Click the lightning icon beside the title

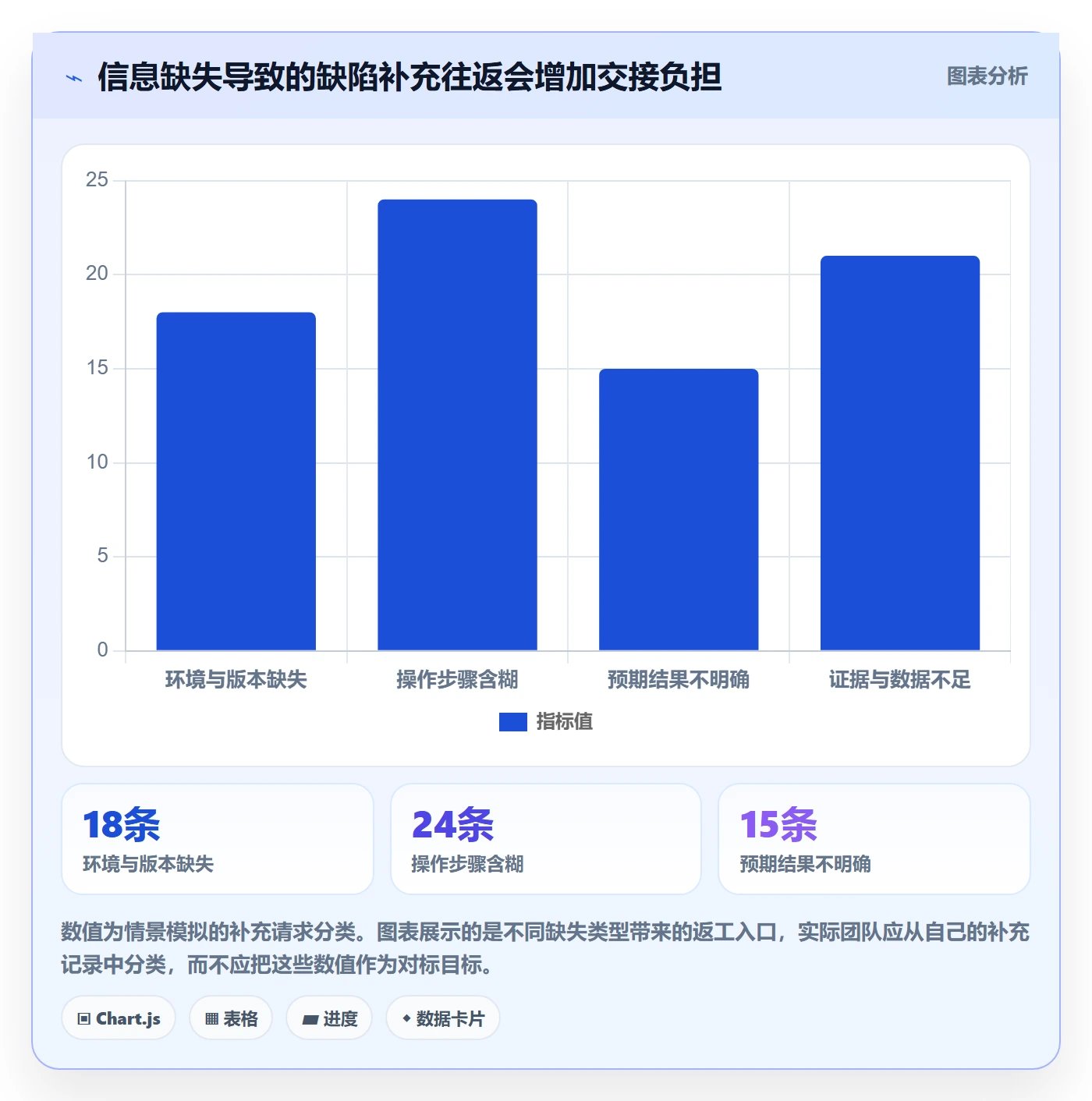pyautogui.click(x=74, y=78)
